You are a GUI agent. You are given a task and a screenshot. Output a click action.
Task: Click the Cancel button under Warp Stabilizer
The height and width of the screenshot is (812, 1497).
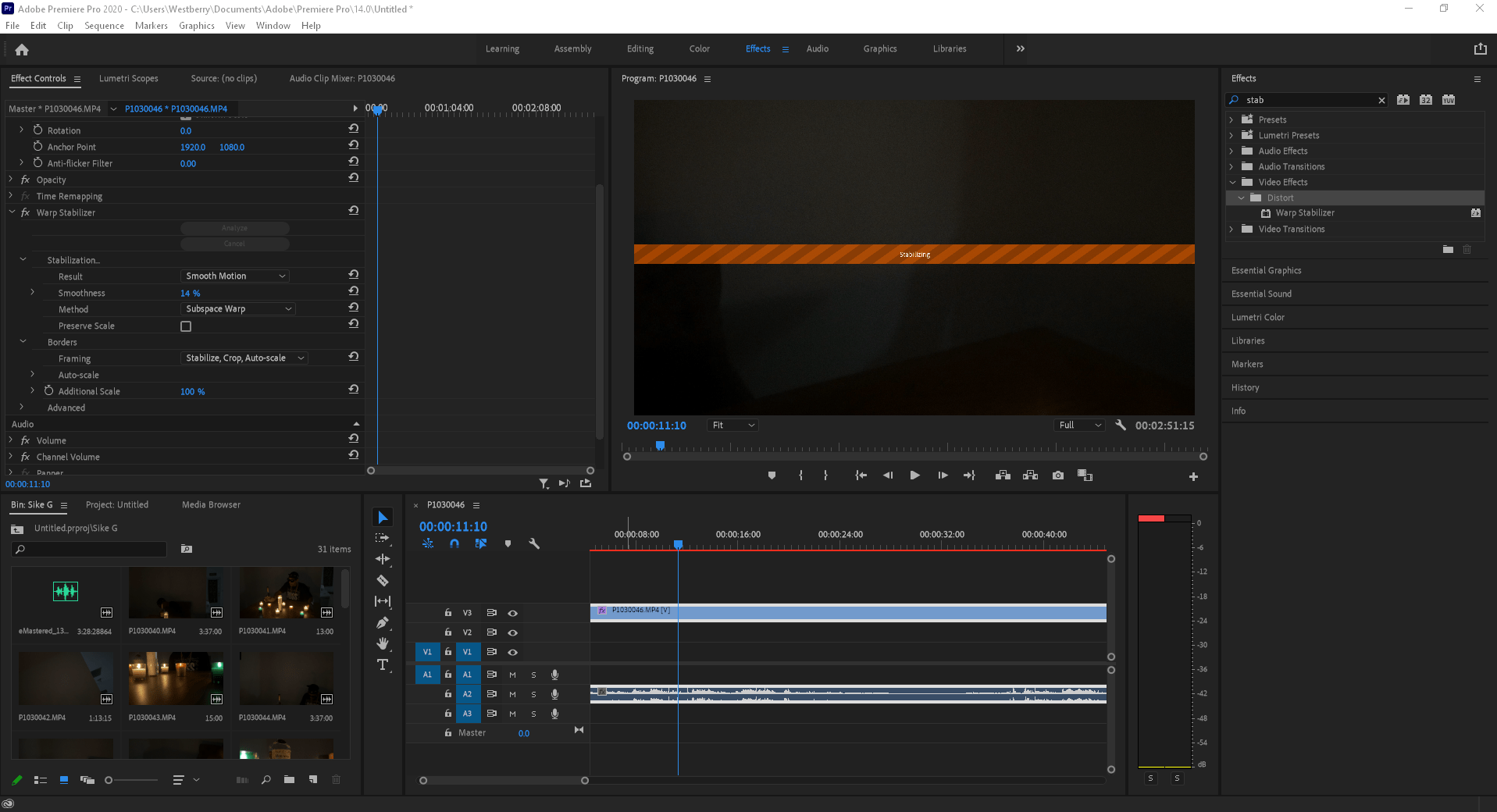click(234, 244)
